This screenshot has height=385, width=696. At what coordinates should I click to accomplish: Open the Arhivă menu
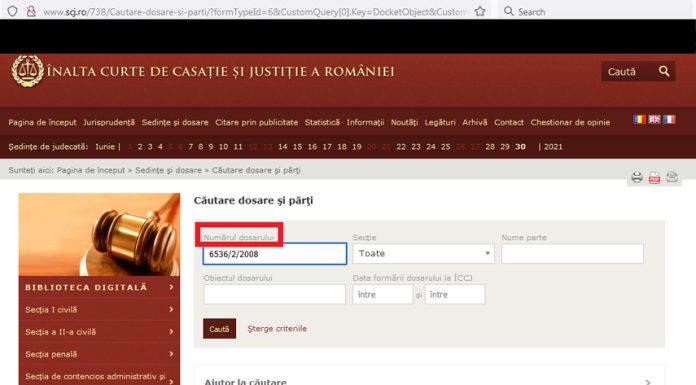[x=475, y=122]
